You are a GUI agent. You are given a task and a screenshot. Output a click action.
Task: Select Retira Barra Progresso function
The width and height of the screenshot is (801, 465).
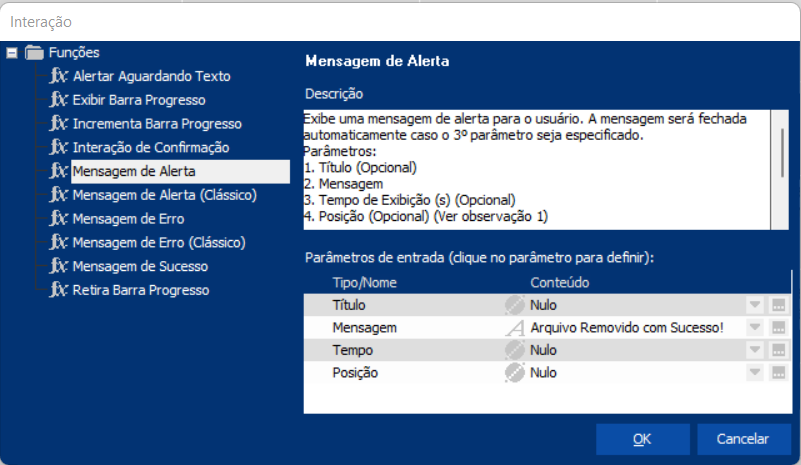point(140,290)
